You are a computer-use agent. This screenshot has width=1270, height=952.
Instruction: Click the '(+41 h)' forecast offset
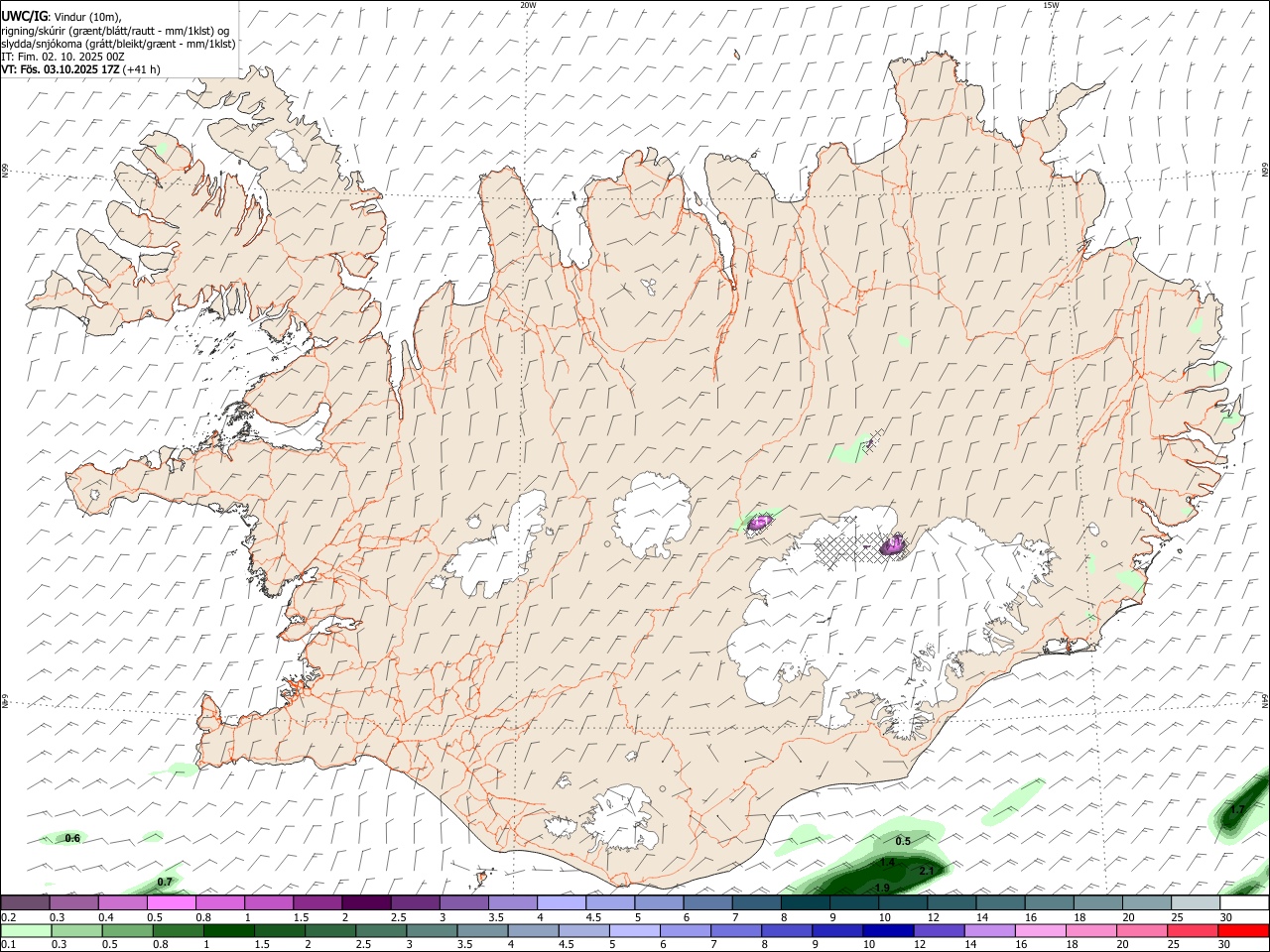[x=142, y=69]
